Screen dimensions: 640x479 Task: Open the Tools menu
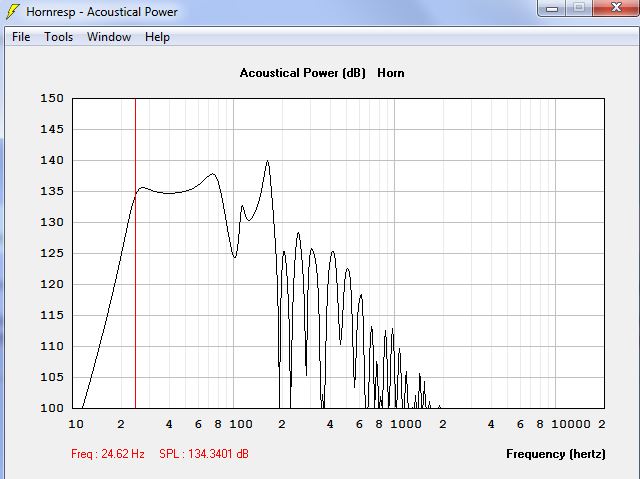[58, 37]
